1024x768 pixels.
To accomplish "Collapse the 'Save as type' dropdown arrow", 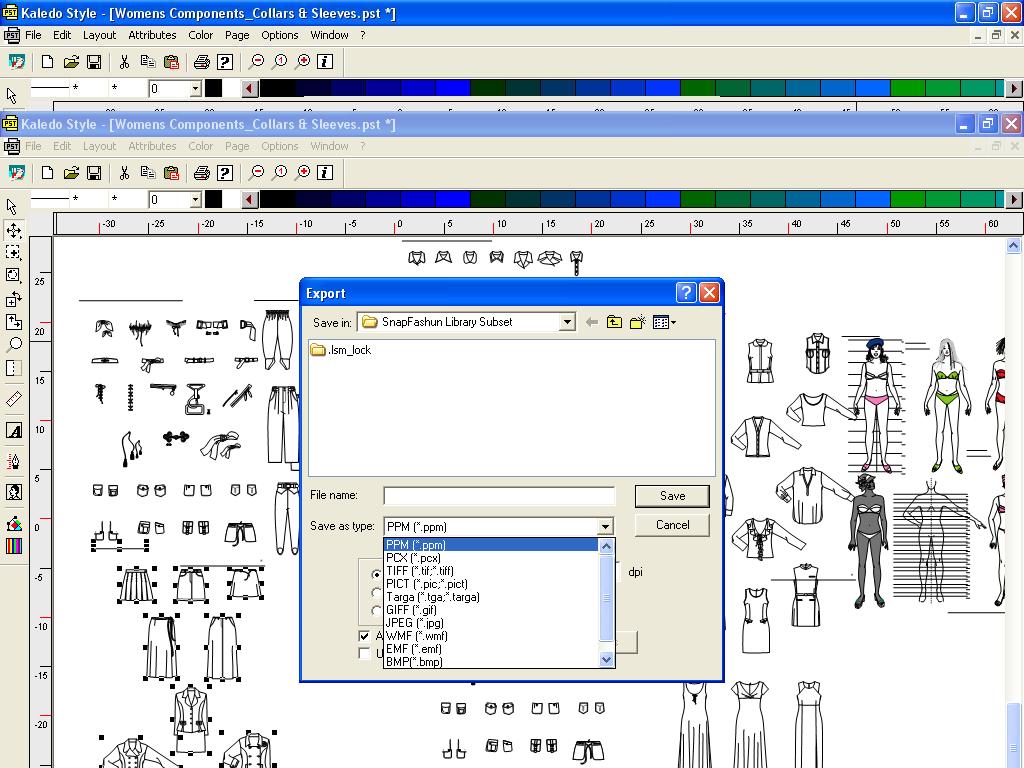I will coord(605,526).
